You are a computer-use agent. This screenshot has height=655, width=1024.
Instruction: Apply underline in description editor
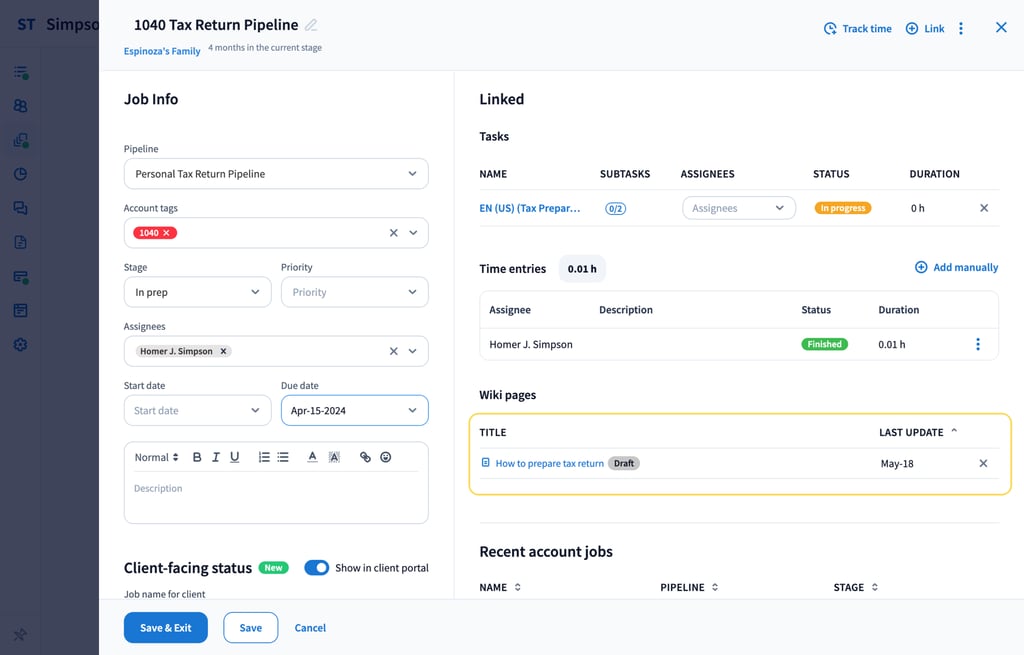point(234,457)
